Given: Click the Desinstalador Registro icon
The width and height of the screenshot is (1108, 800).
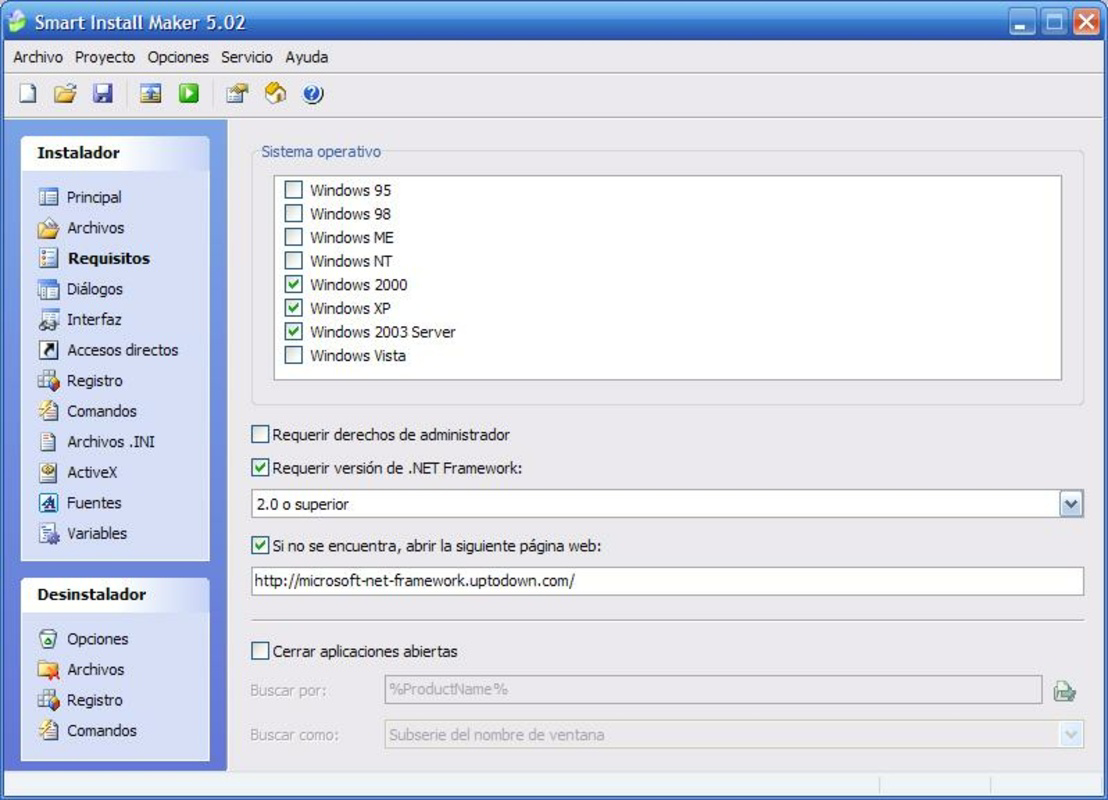Looking at the screenshot, I should pyautogui.click(x=48, y=700).
